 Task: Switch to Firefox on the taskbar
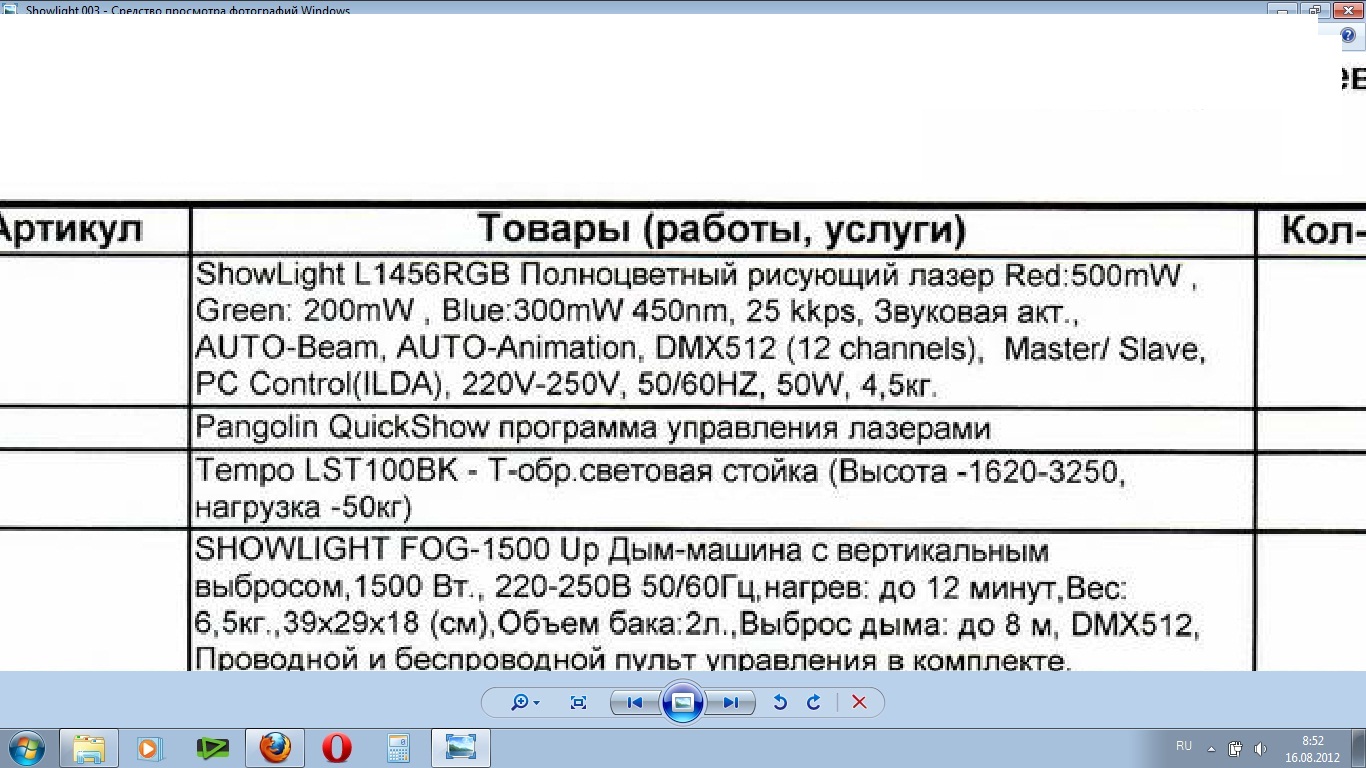(275, 747)
